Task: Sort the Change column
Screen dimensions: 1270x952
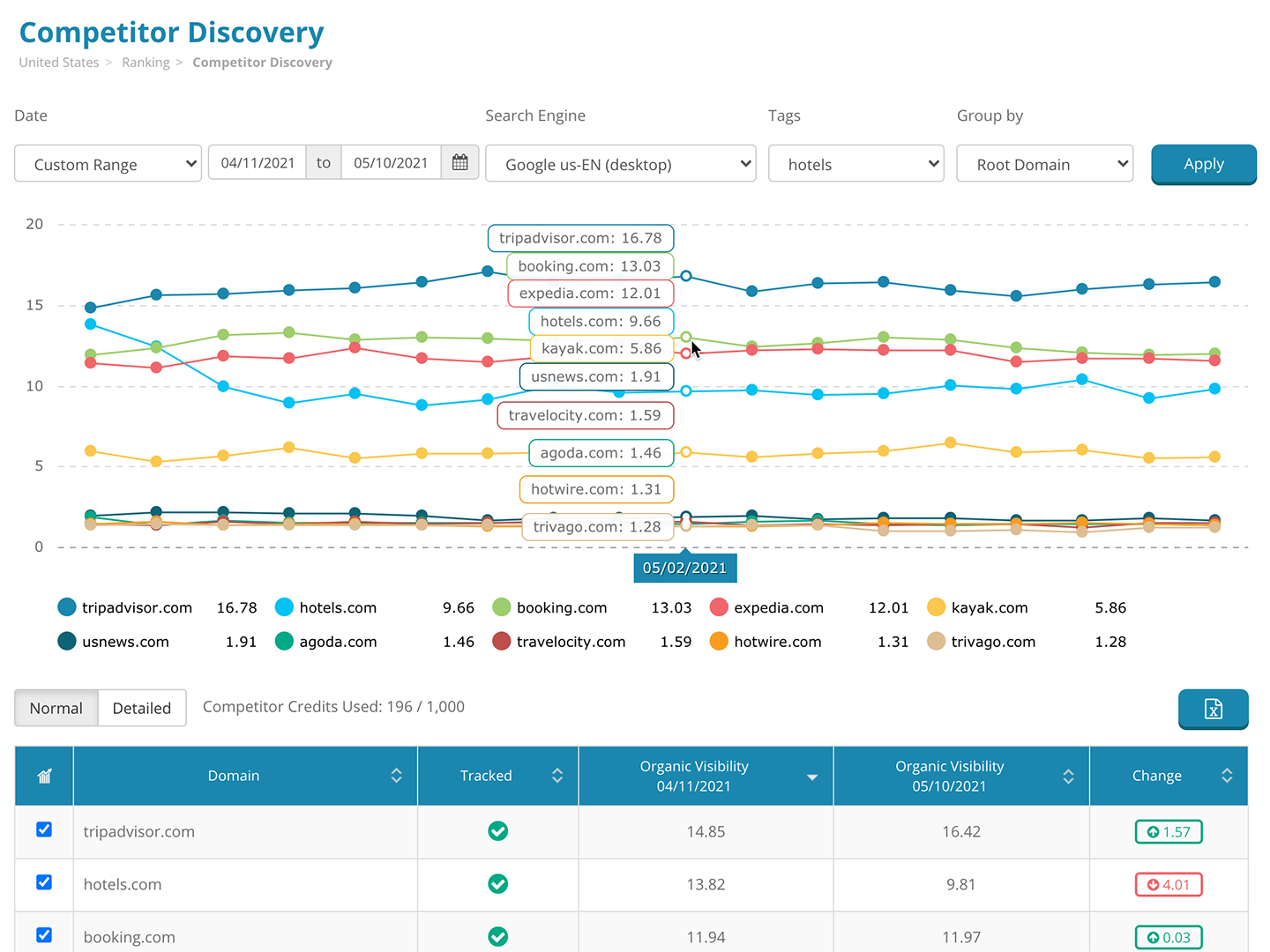Action: [1227, 775]
